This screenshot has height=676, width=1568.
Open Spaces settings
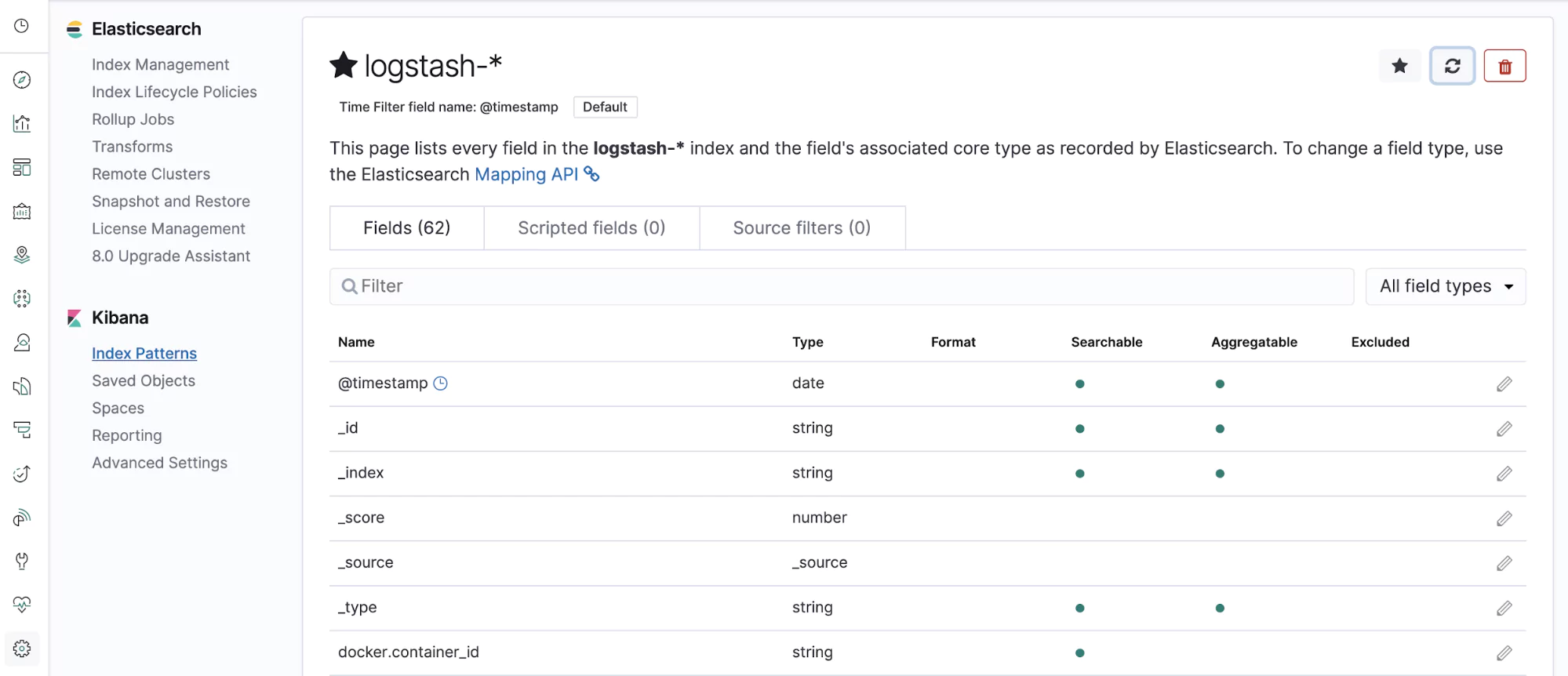118,409
